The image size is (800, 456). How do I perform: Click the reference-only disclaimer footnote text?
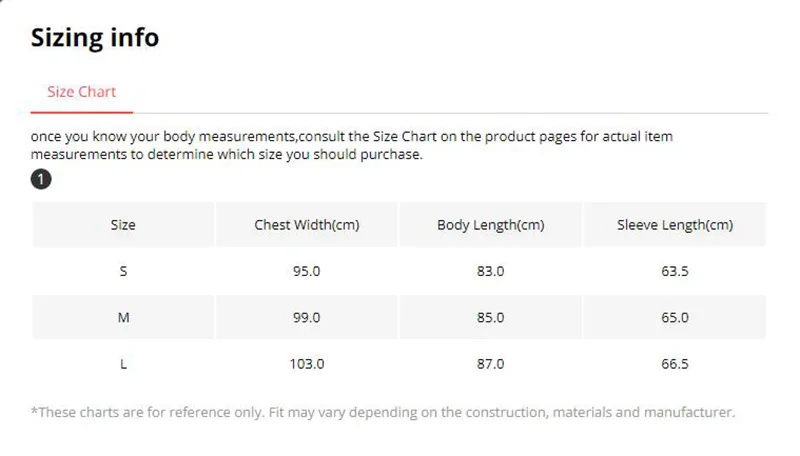[x=383, y=412]
